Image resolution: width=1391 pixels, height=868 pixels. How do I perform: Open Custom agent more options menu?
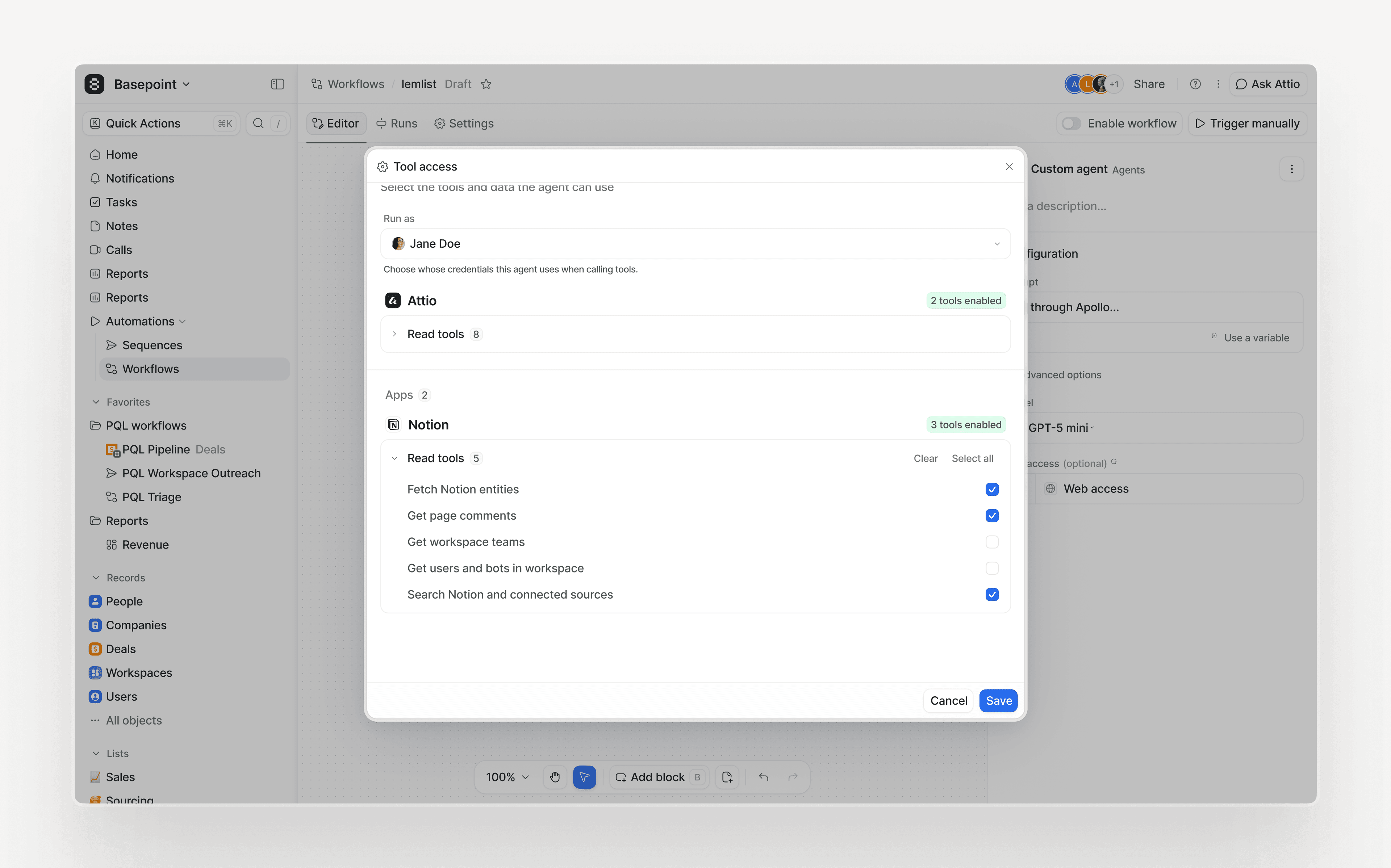pyautogui.click(x=1292, y=169)
